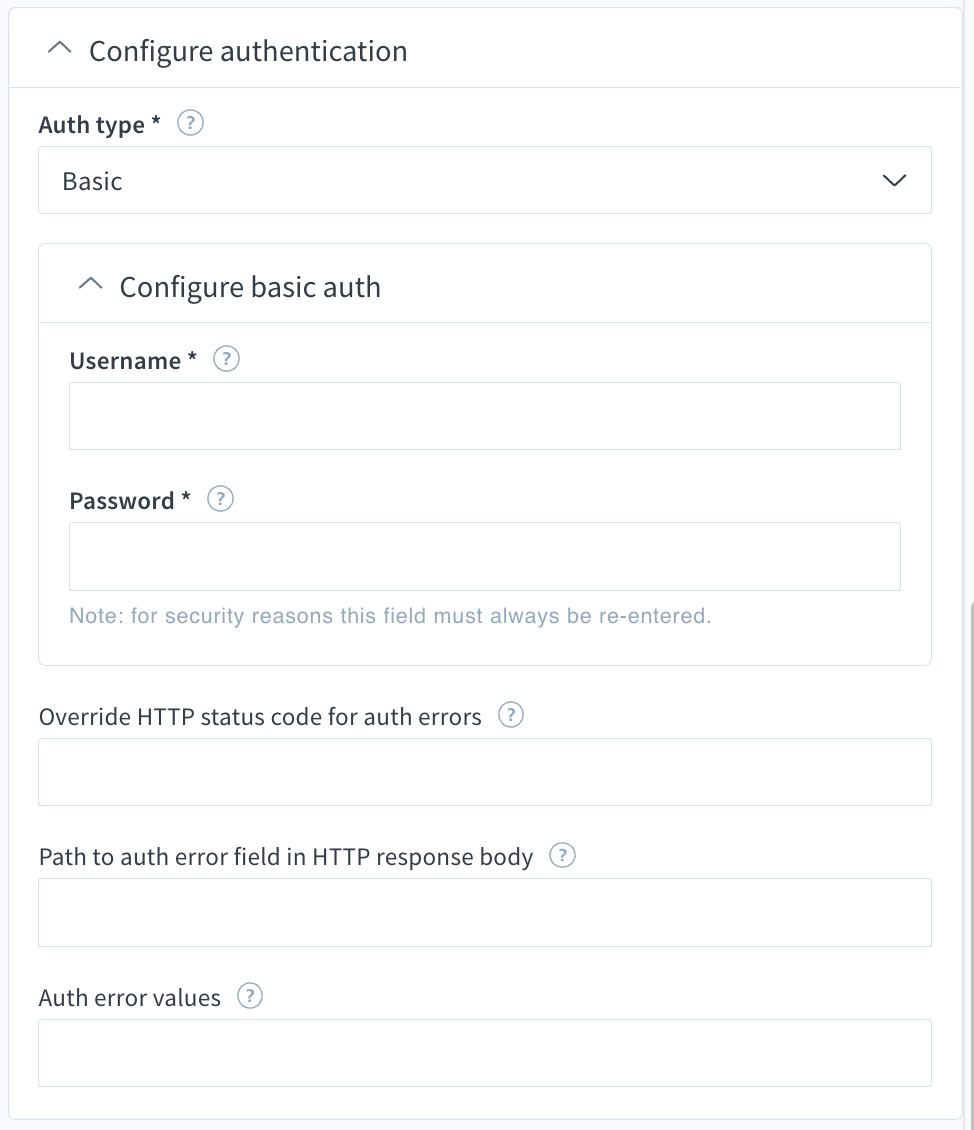Click the dropdown arrow beside Basic
The width and height of the screenshot is (974, 1130).
[x=894, y=180]
